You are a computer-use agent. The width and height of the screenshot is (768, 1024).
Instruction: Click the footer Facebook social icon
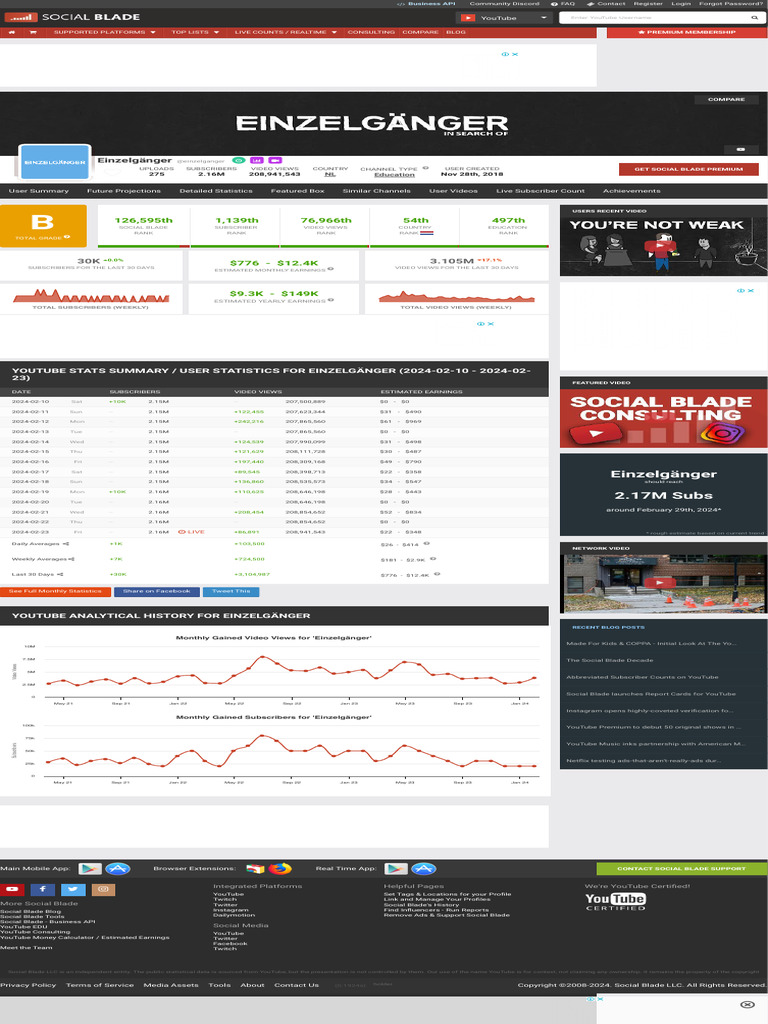(x=42, y=889)
